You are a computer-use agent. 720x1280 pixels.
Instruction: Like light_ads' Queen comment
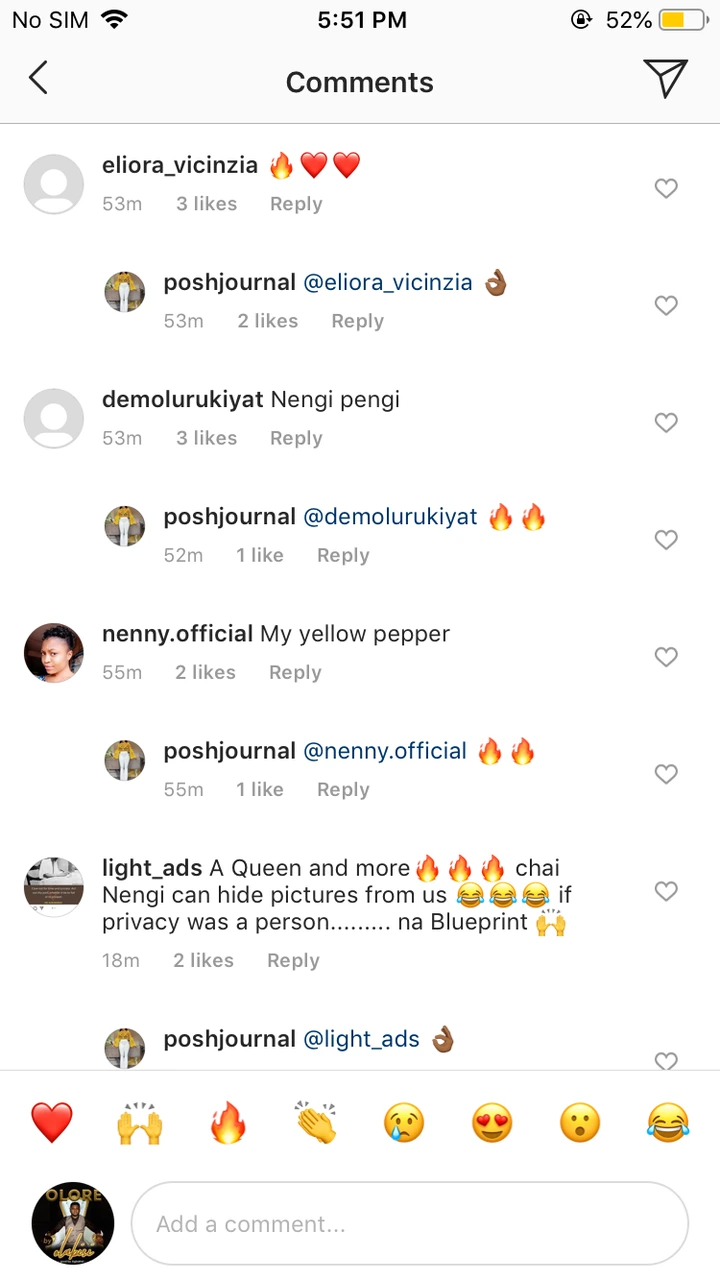[666, 890]
